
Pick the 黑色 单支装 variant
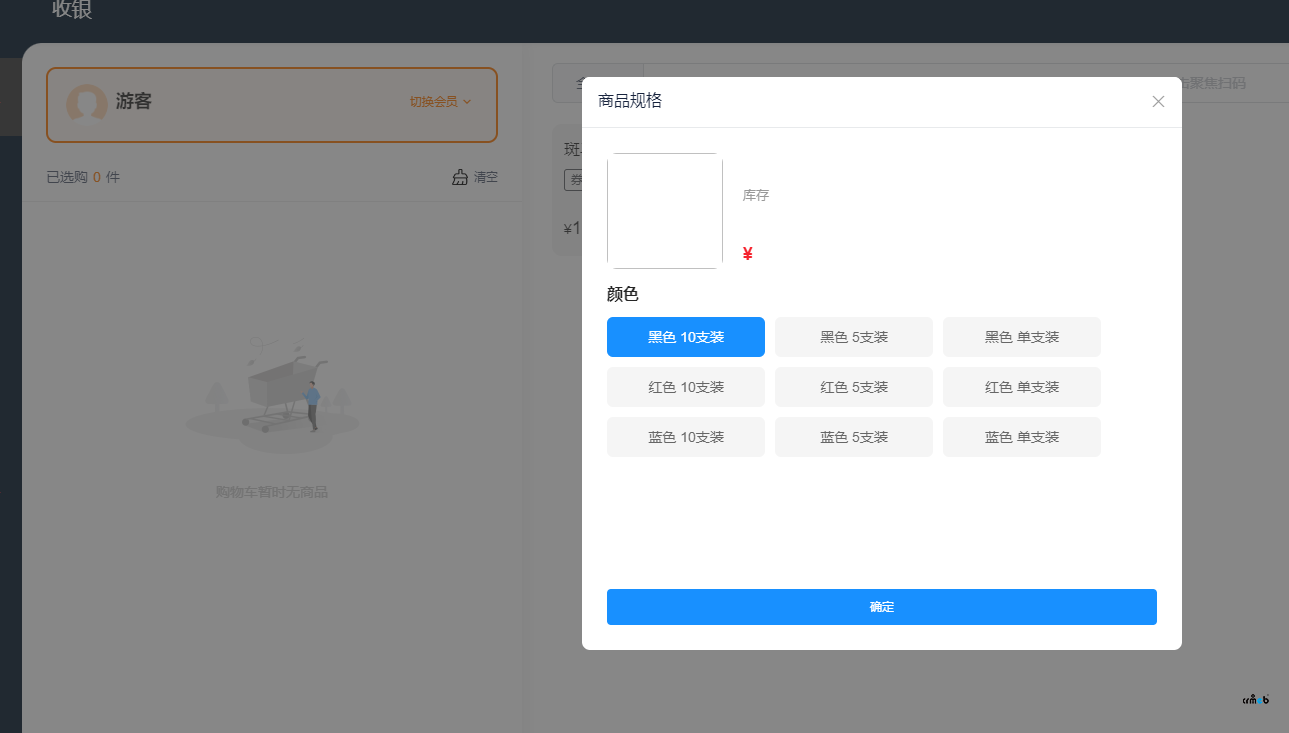coord(1022,337)
